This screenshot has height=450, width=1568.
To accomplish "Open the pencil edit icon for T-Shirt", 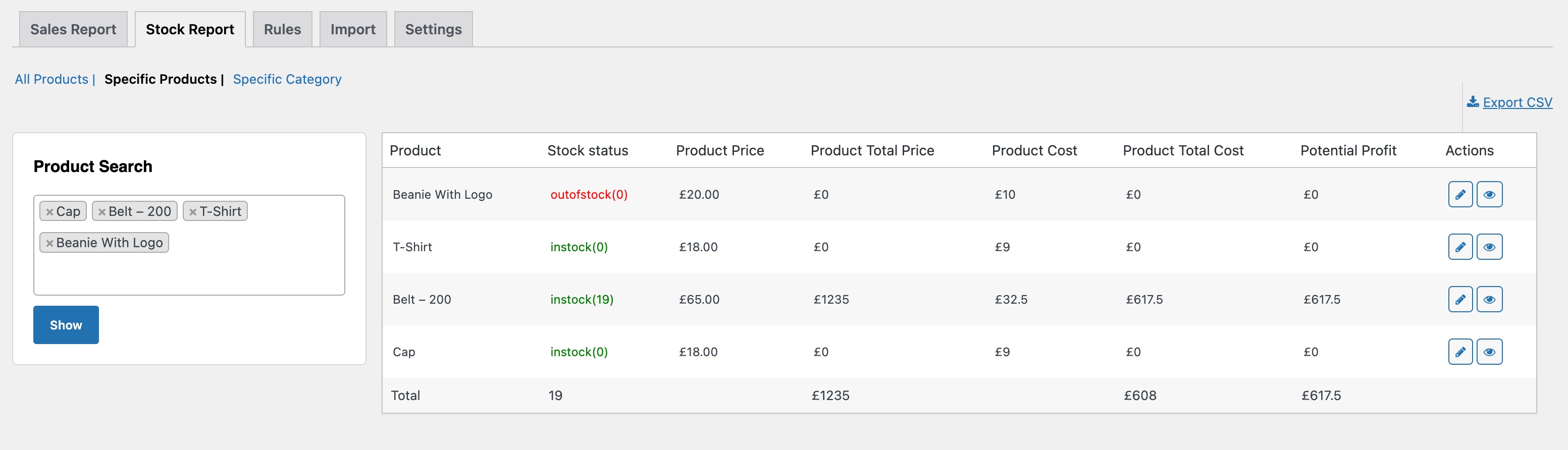I will [x=1459, y=246].
